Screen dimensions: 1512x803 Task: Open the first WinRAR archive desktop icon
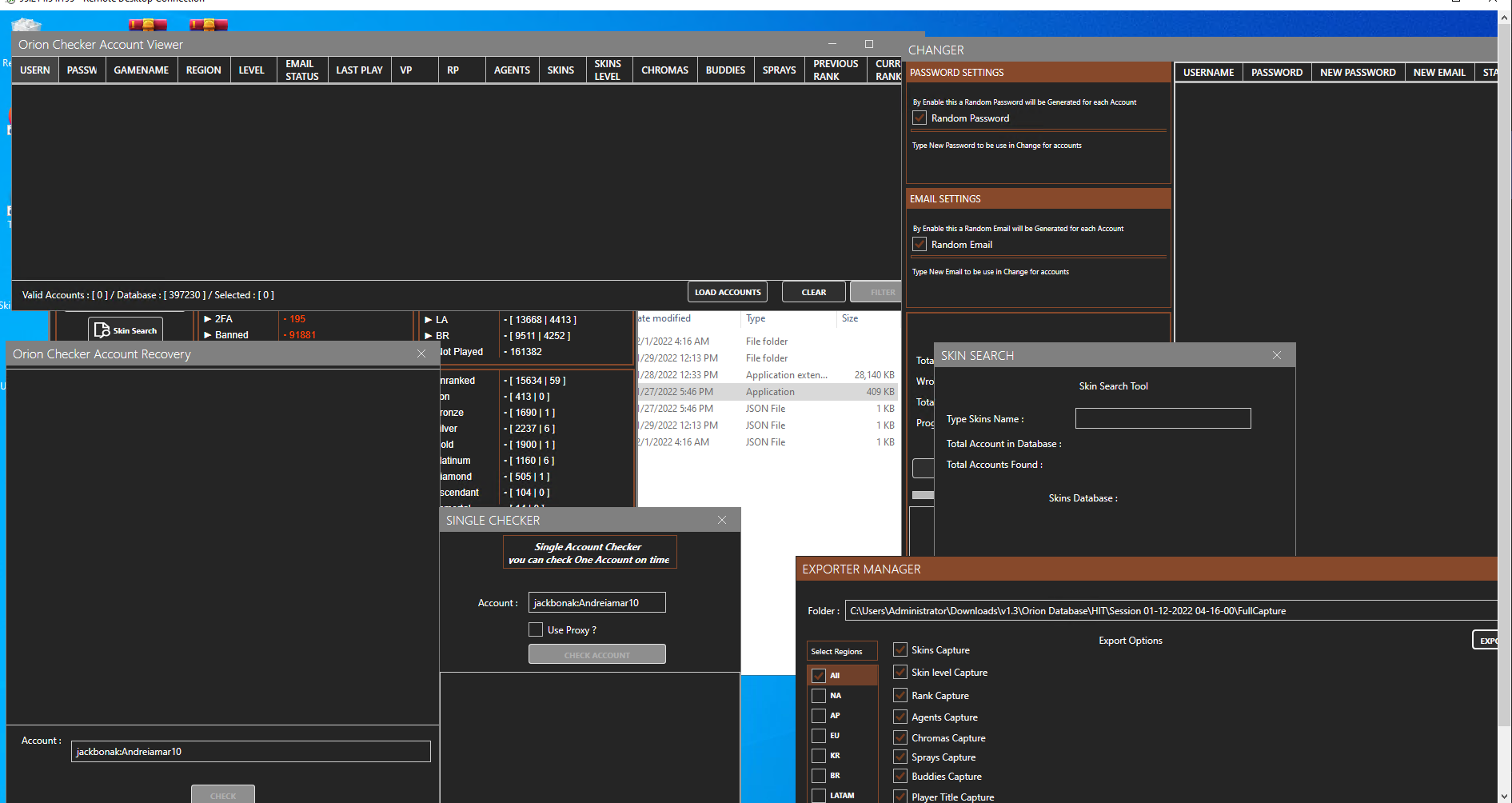click(148, 24)
